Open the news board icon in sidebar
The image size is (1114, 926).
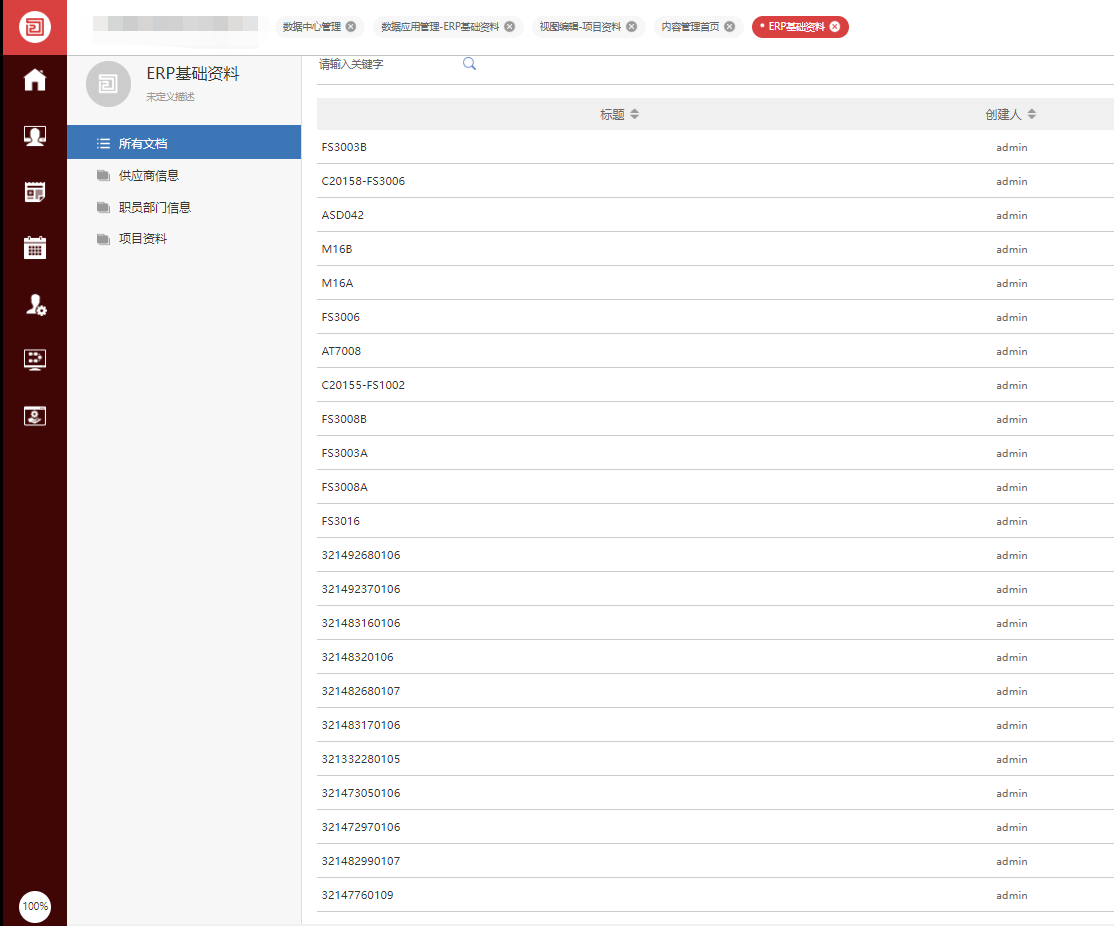pyautogui.click(x=34, y=192)
